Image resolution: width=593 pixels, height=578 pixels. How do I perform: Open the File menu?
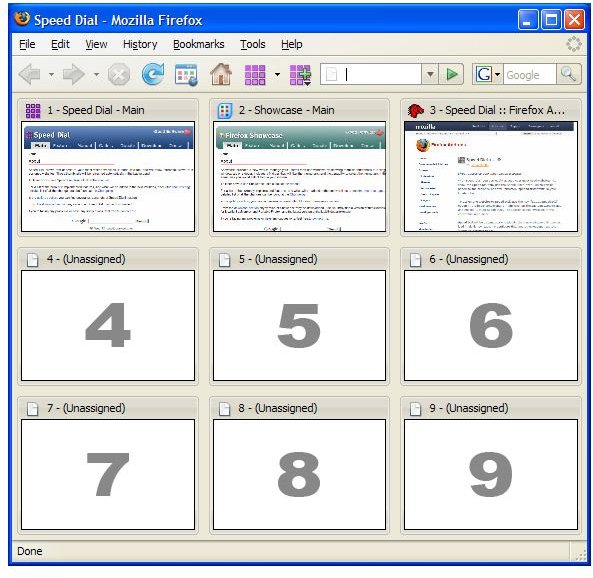tap(27, 44)
